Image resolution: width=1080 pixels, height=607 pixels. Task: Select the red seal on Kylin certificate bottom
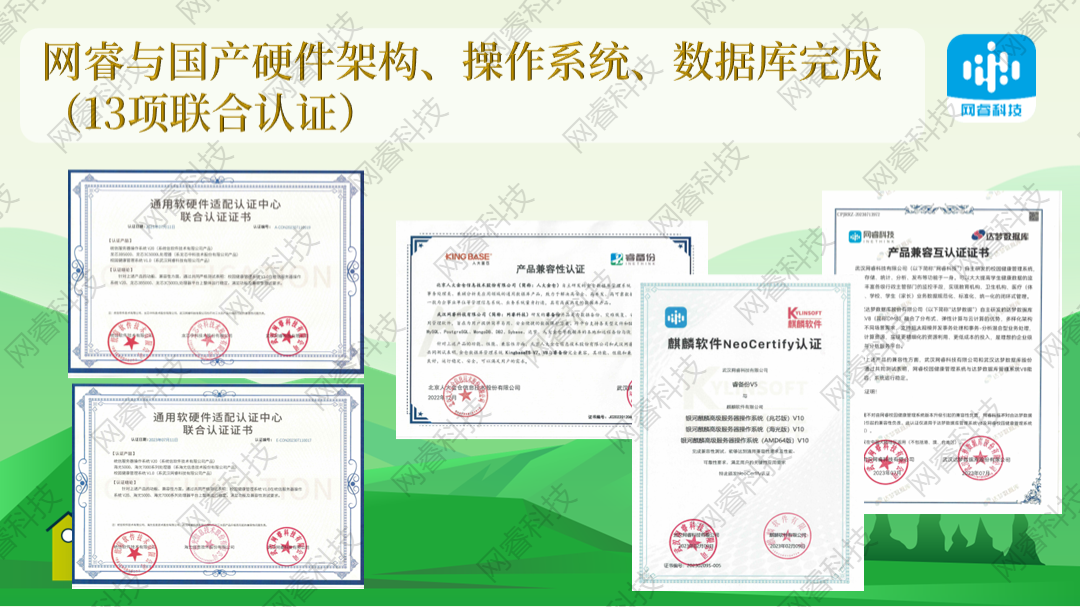691,538
